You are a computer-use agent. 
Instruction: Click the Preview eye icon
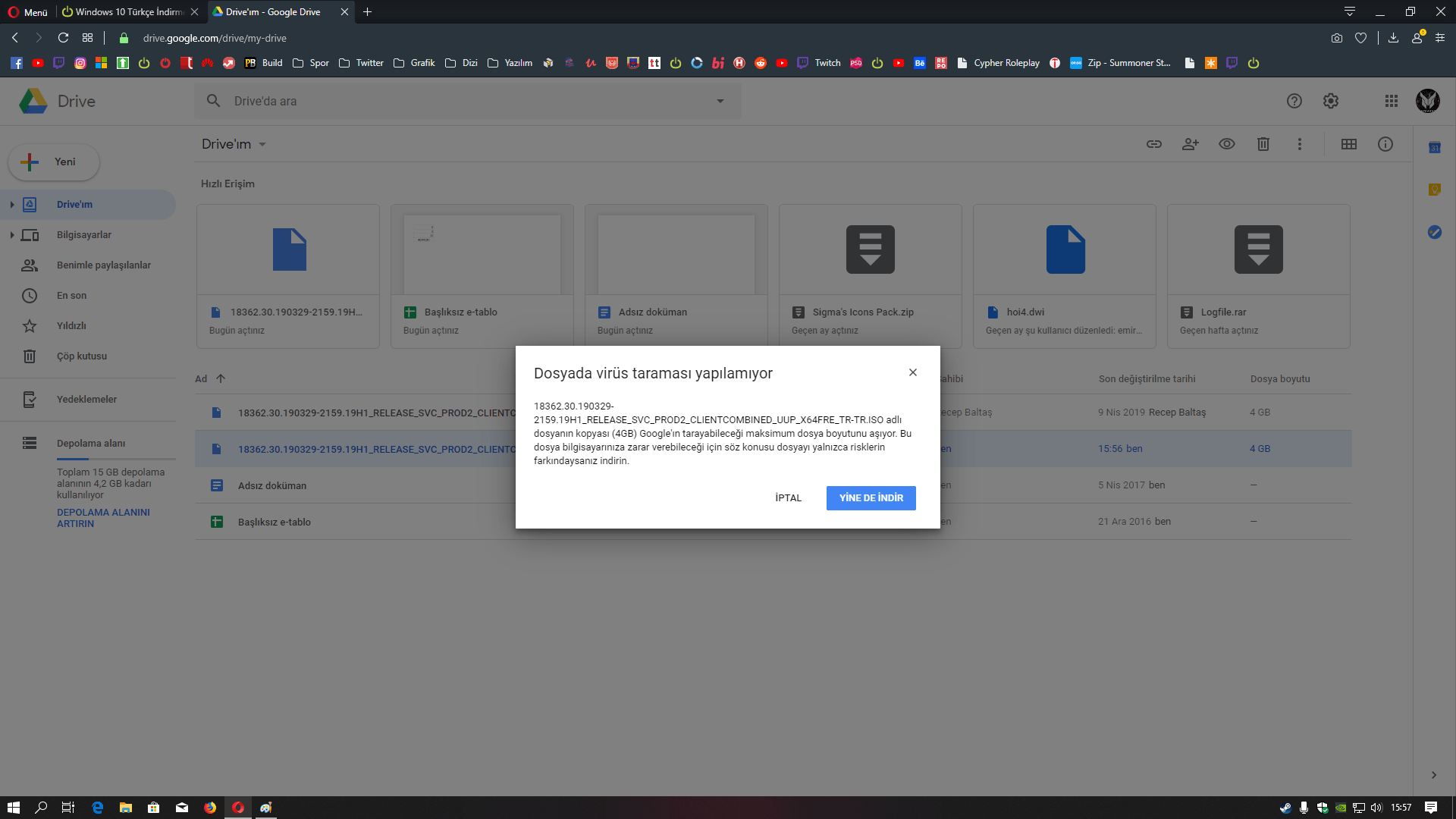(x=1226, y=144)
